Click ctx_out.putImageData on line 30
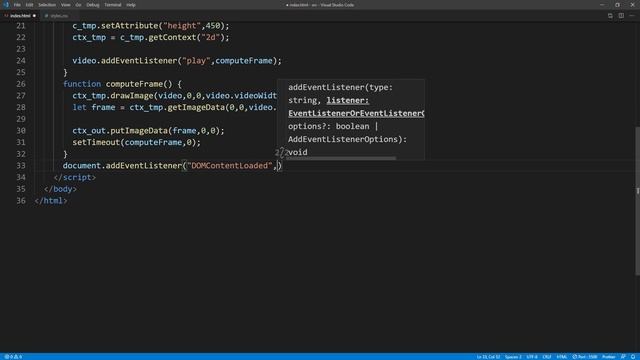 pos(120,131)
